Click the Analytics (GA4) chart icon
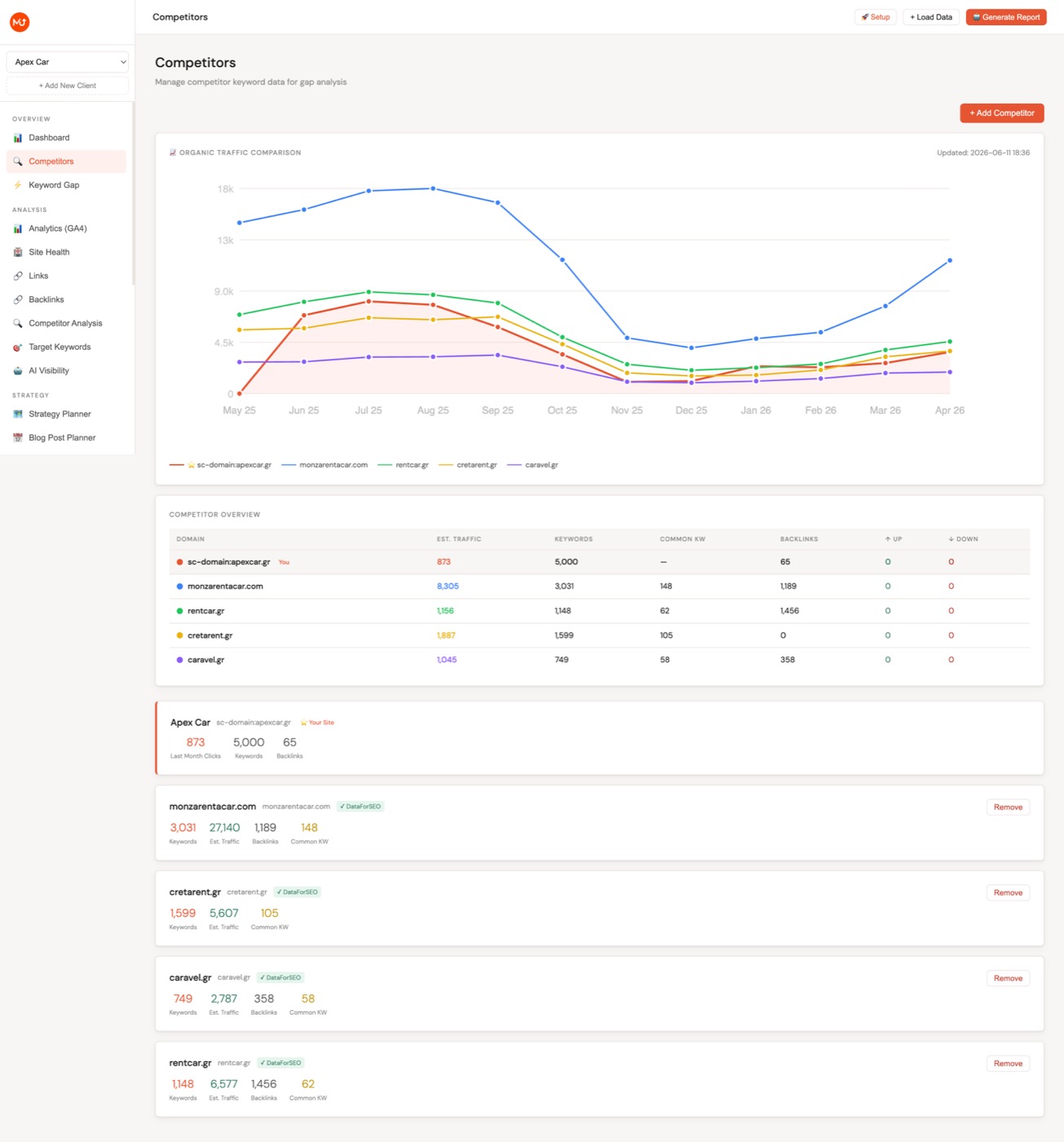 point(18,228)
